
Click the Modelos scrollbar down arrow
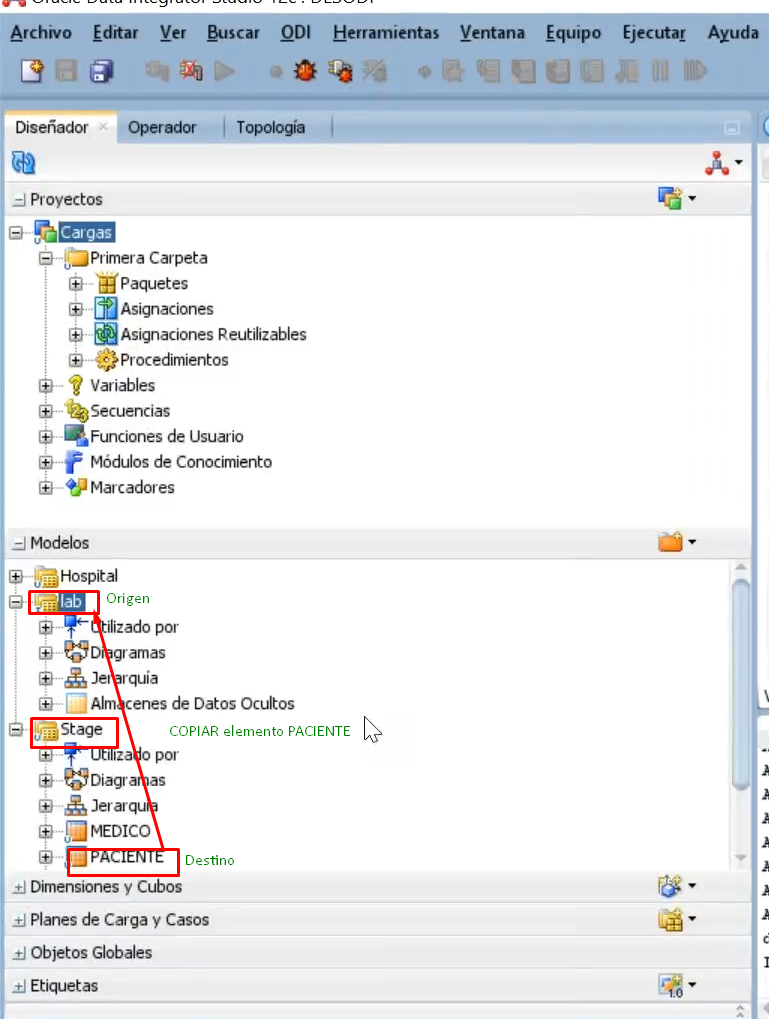coord(740,858)
